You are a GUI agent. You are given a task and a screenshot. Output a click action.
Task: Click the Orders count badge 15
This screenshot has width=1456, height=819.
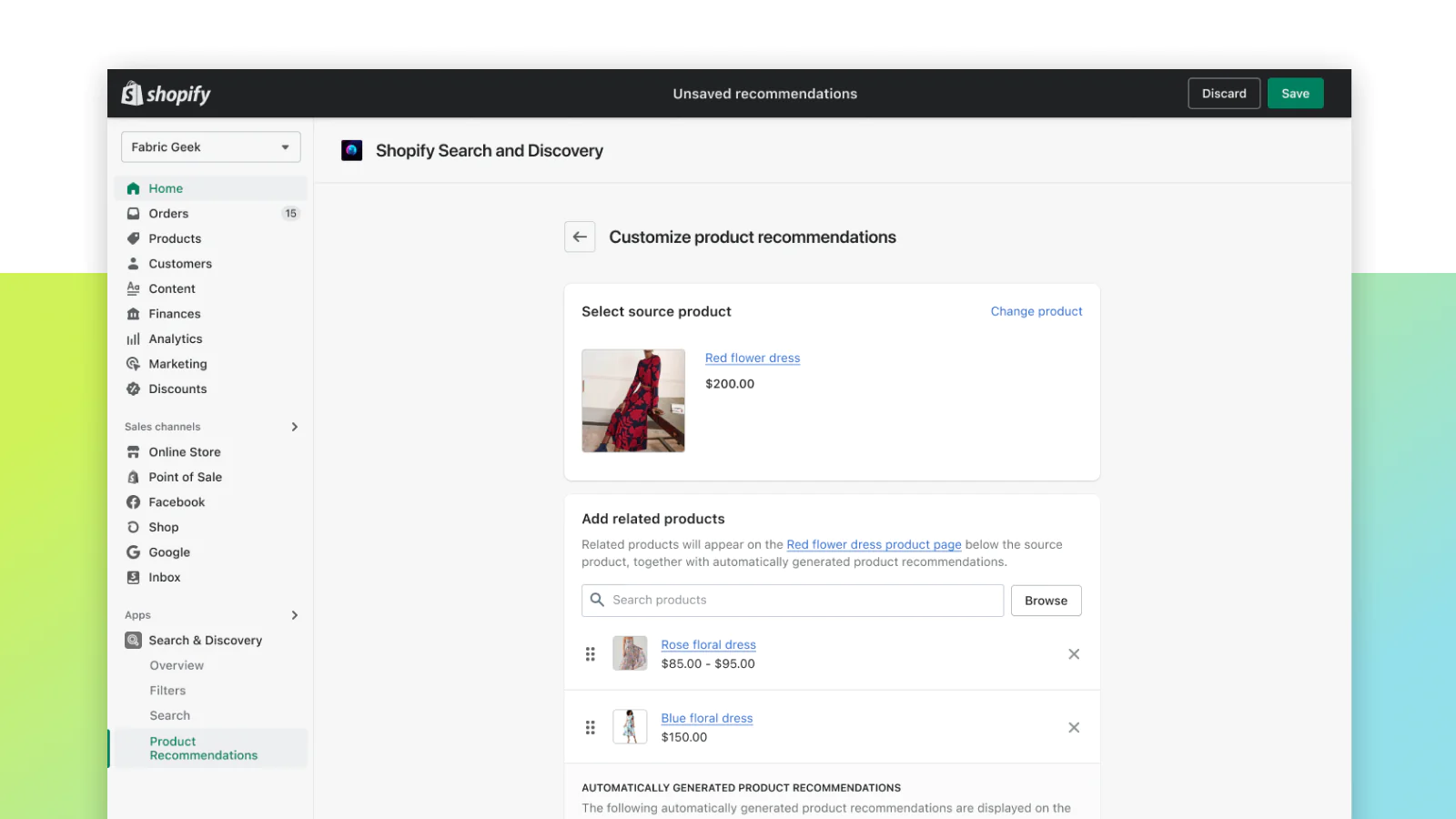[290, 213]
